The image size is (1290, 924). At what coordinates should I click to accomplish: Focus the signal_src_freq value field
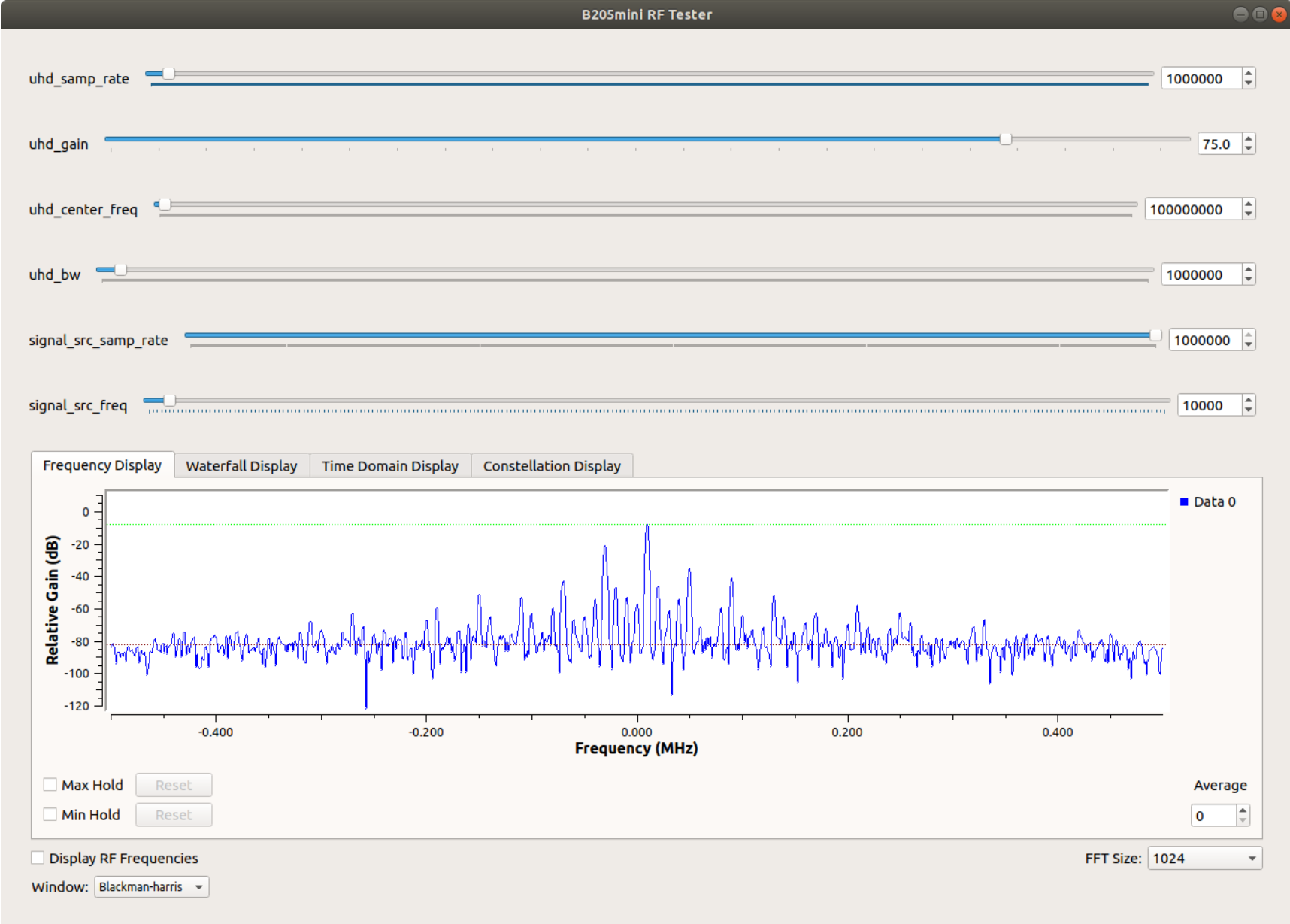tap(1209, 405)
